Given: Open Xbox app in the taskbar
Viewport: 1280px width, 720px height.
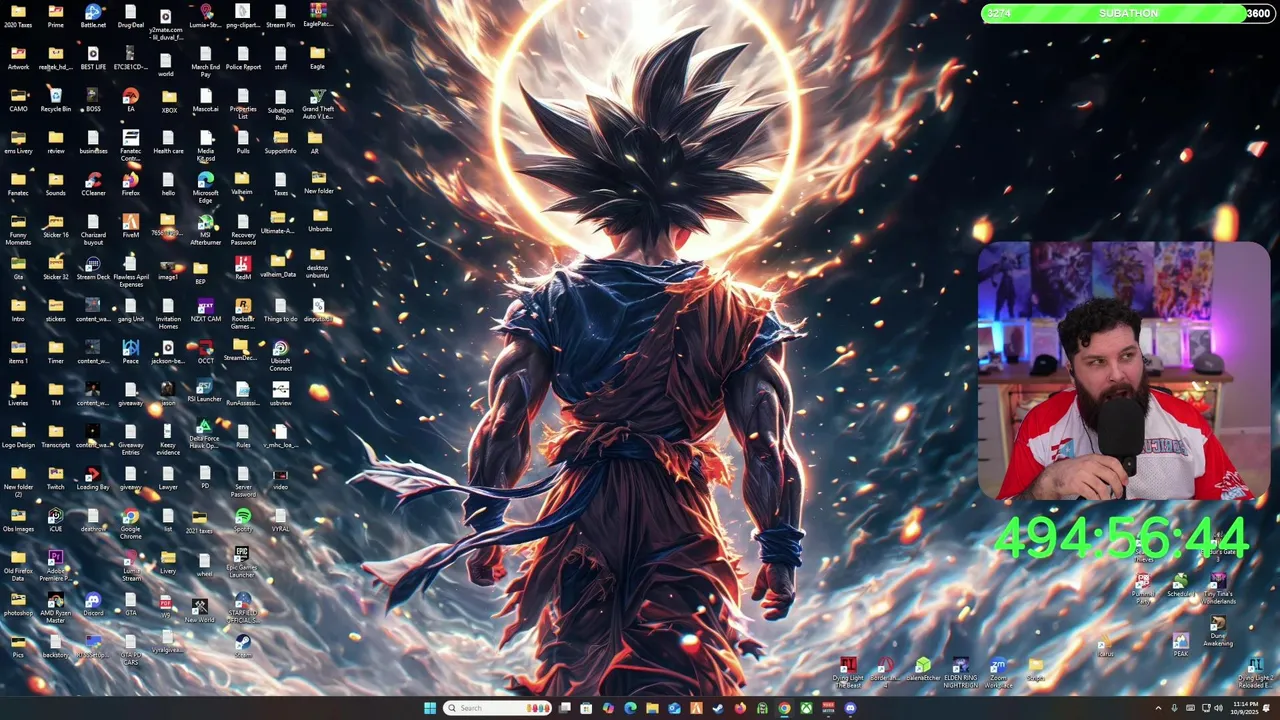Looking at the screenshot, I should [806, 708].
